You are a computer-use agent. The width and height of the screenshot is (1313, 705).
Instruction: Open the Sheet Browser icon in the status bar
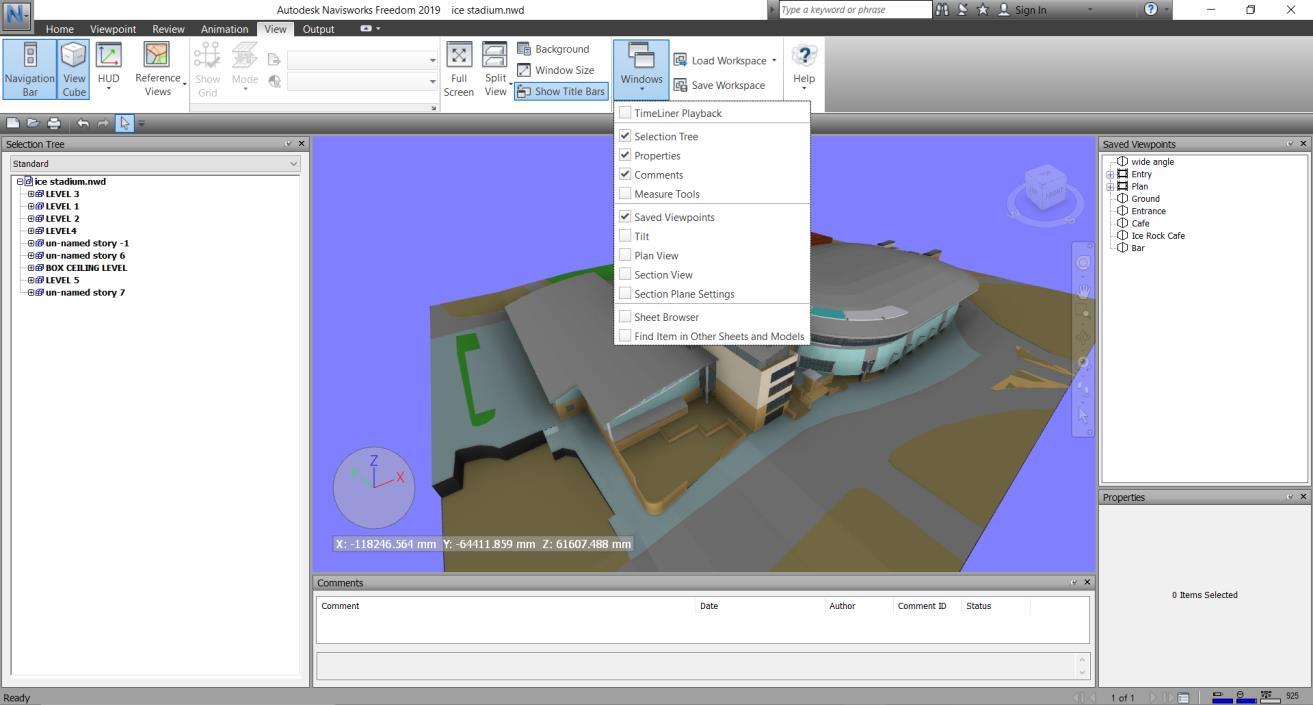tap(1183, 697)
